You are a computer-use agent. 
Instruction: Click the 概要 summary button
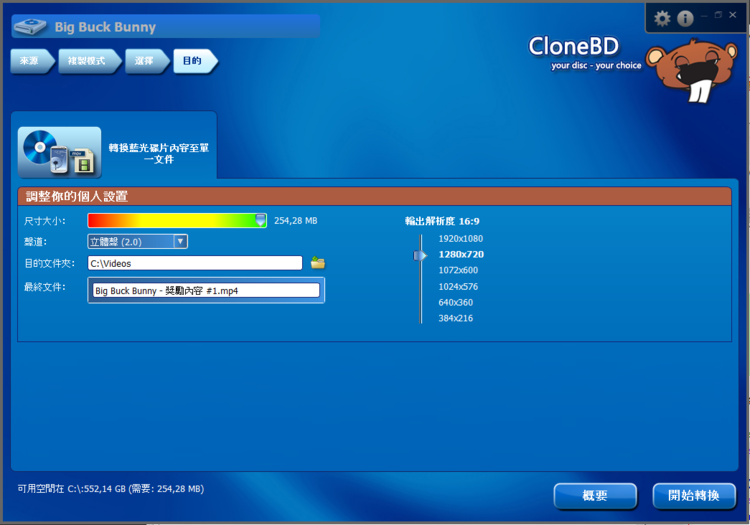[595, 496]
